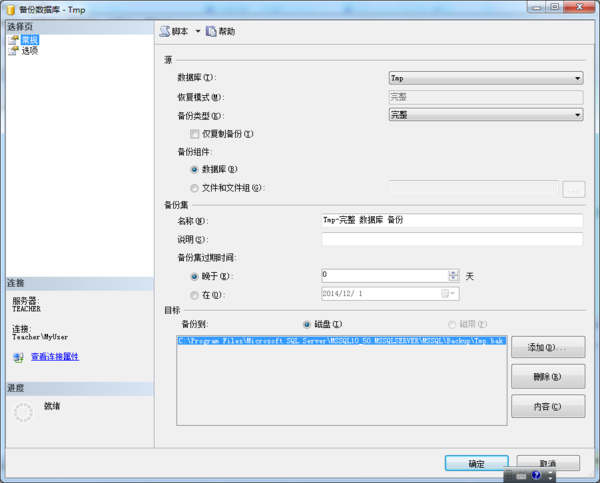The height and width of the screenshot is (483, 600).
Task: Expand the 备份类型 dropdown
Action: coord(485,115)
